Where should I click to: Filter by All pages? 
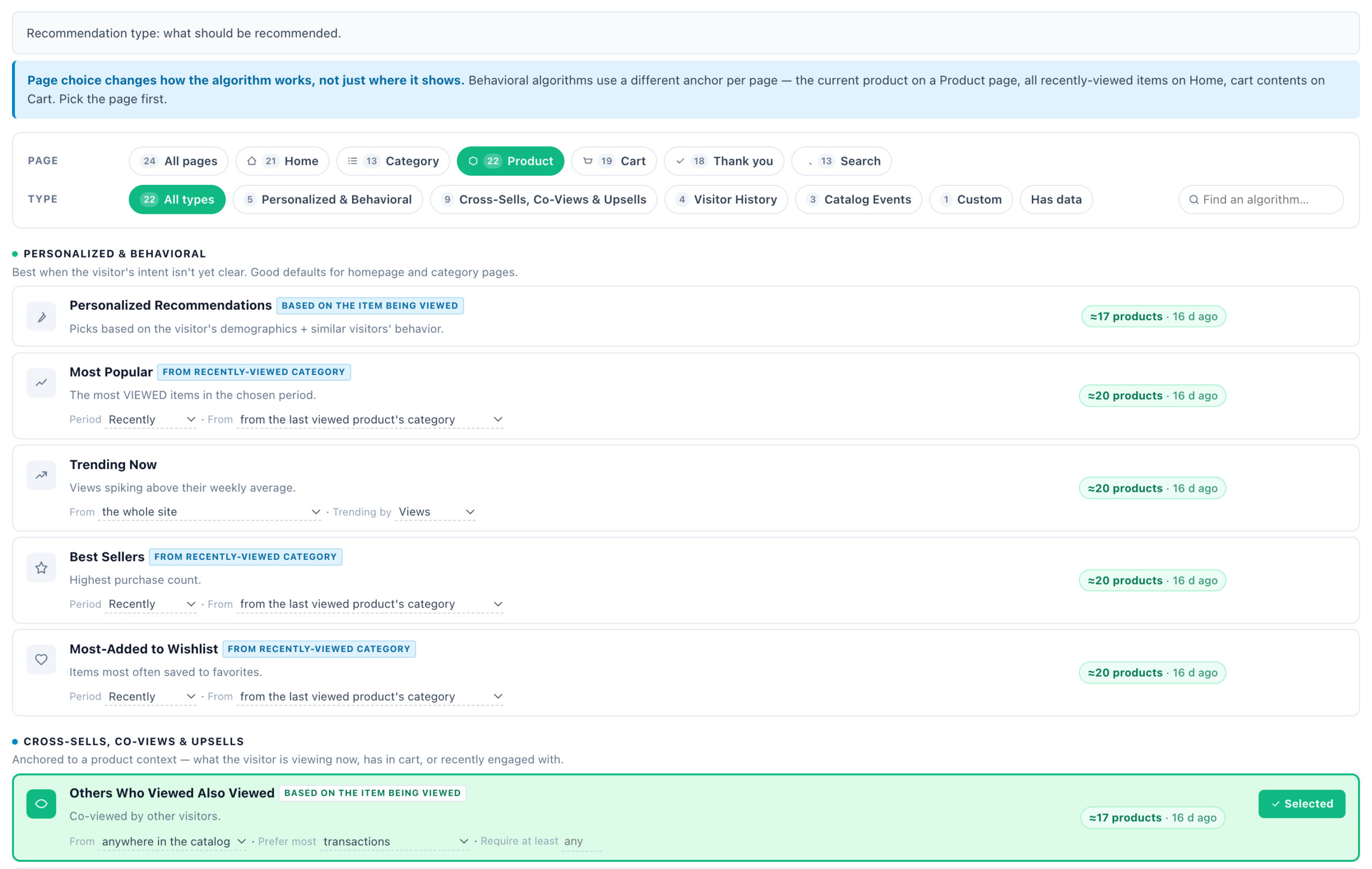[x=179, y=161]
